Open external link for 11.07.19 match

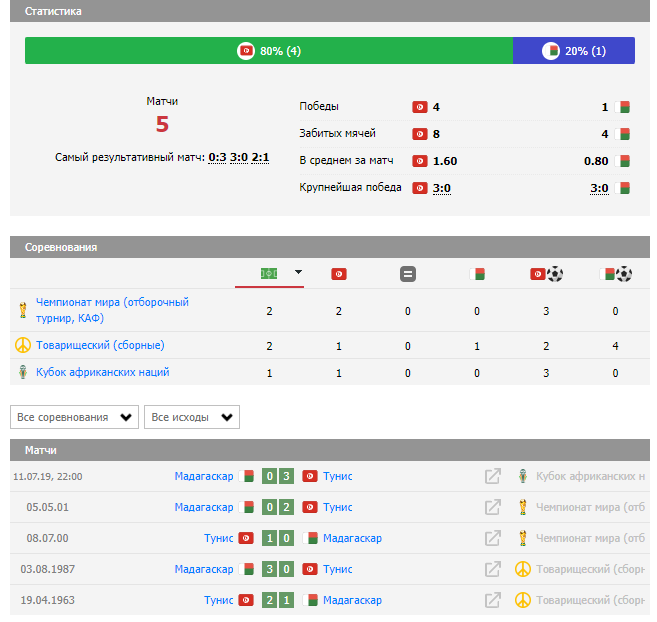(x=492, y=477)
